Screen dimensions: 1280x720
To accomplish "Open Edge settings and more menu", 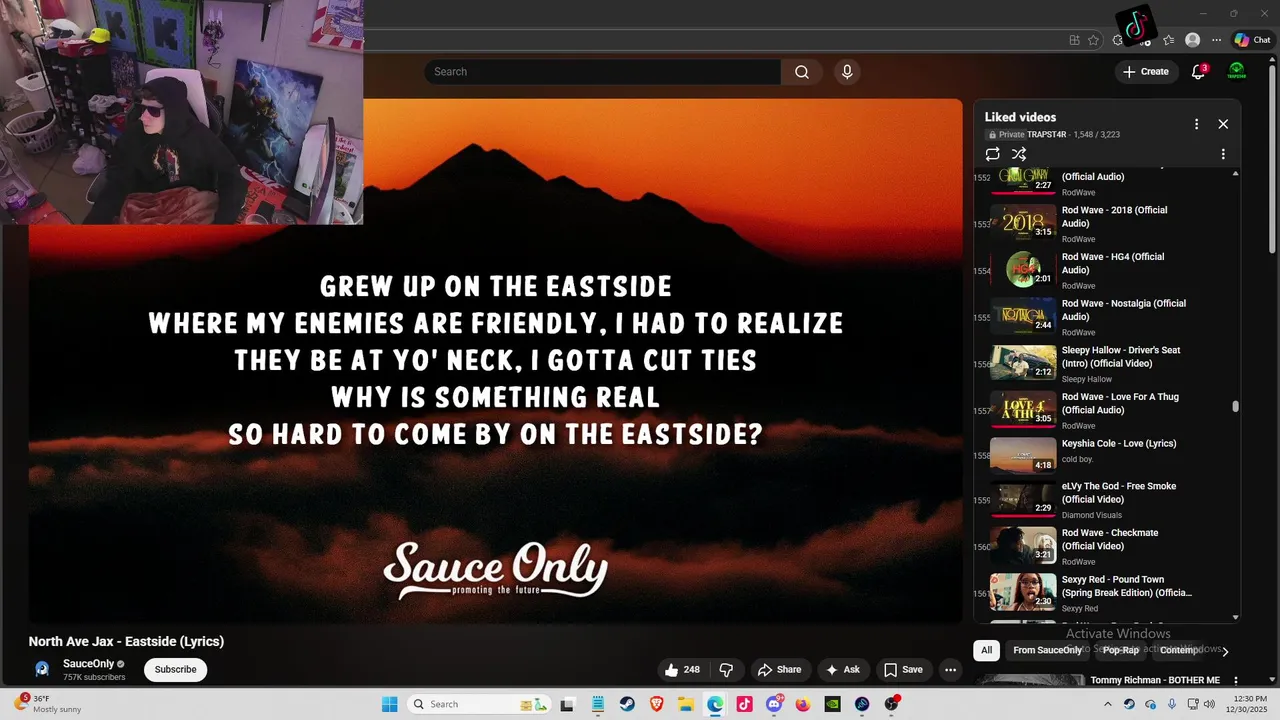I will pyautogui.click(x=1216, y=40).
